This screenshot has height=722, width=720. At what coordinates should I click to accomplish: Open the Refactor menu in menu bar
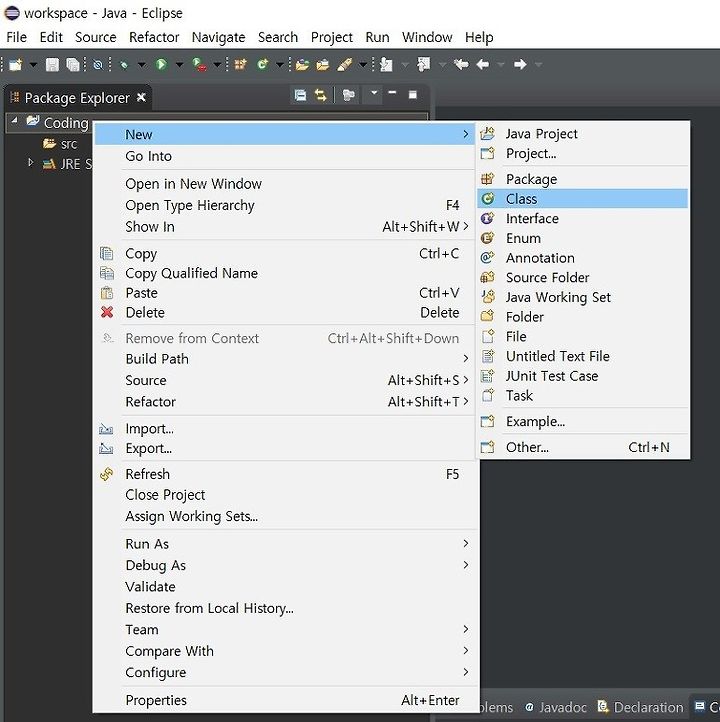click(x=154, y=37)
